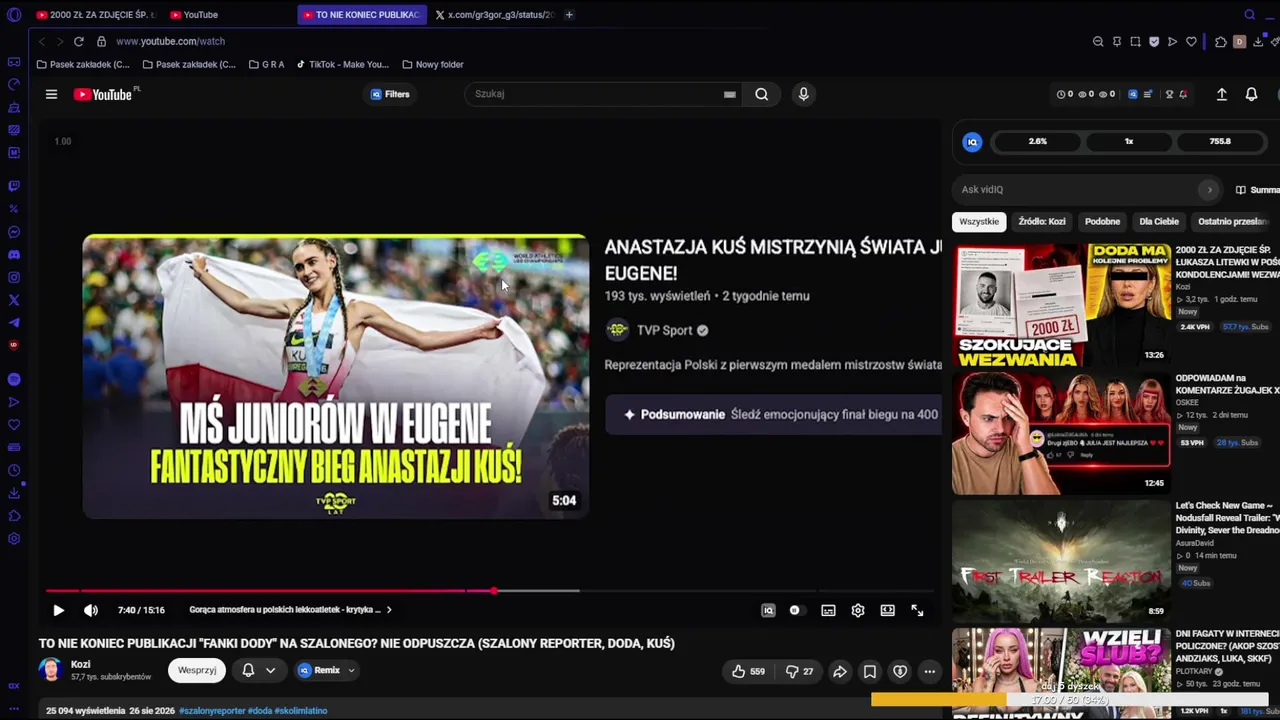The image size is (1280, 720).
Task: Play the video with the play button
Action: click(58, 610)
